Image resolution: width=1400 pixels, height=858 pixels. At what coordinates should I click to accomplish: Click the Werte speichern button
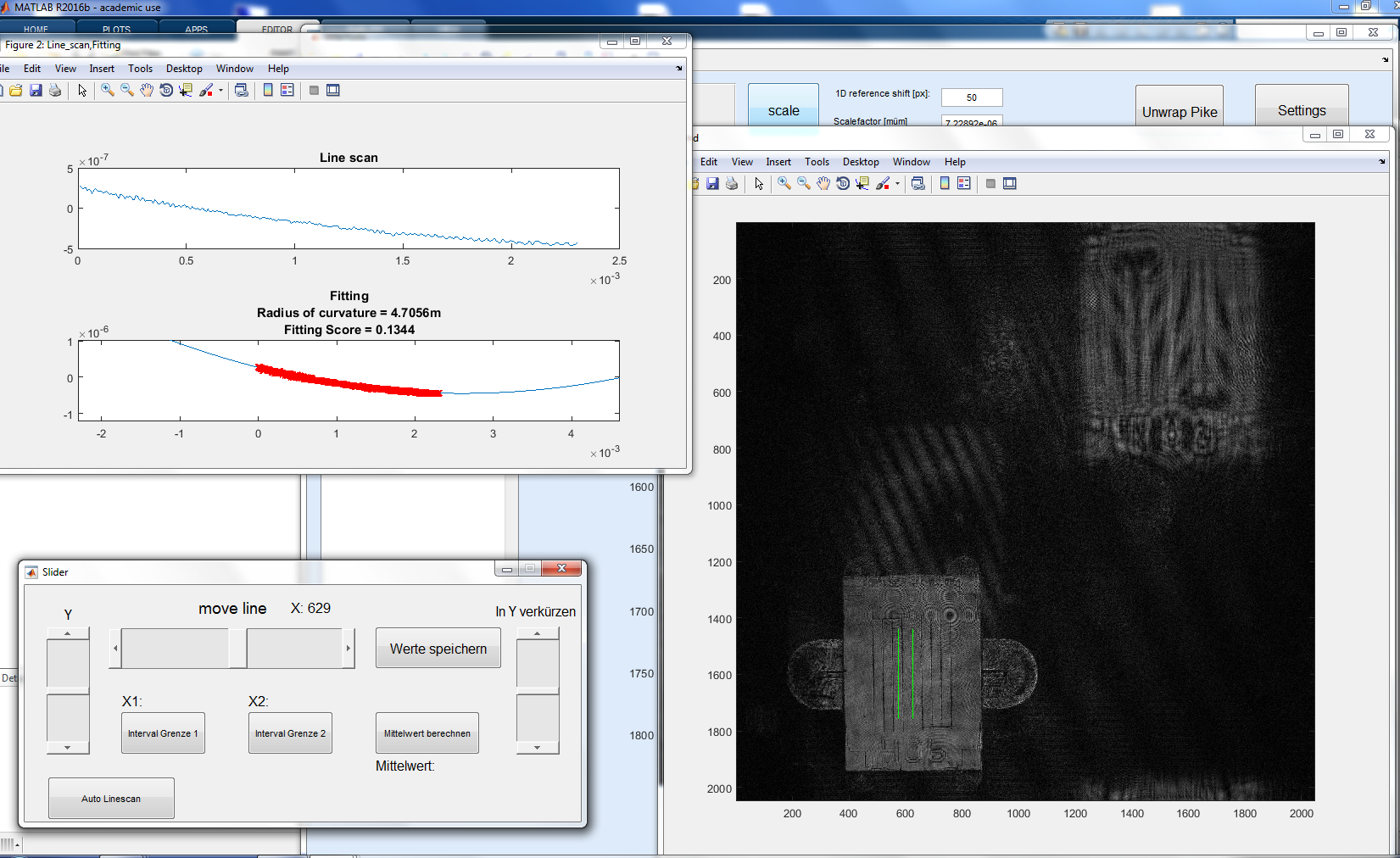(438, 649)
